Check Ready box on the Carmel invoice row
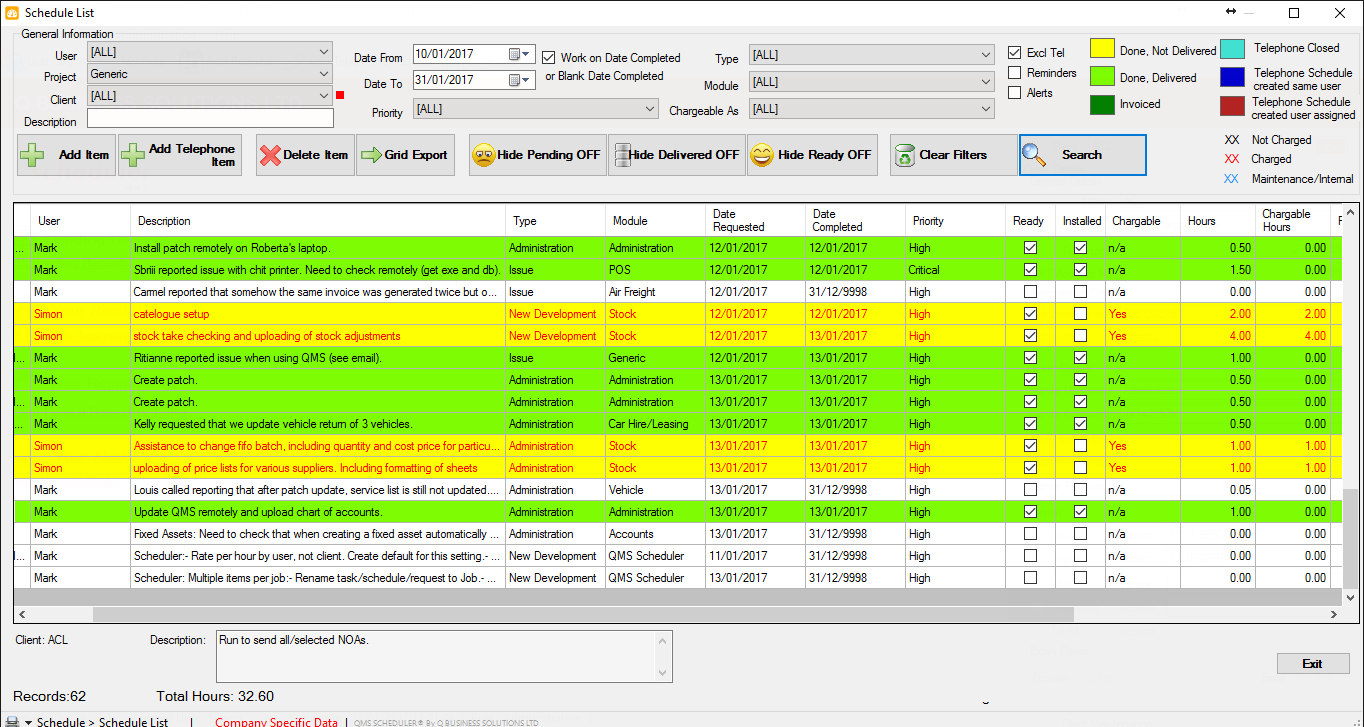This screenshot has width=1364, height=727. tap(1030, 292)
